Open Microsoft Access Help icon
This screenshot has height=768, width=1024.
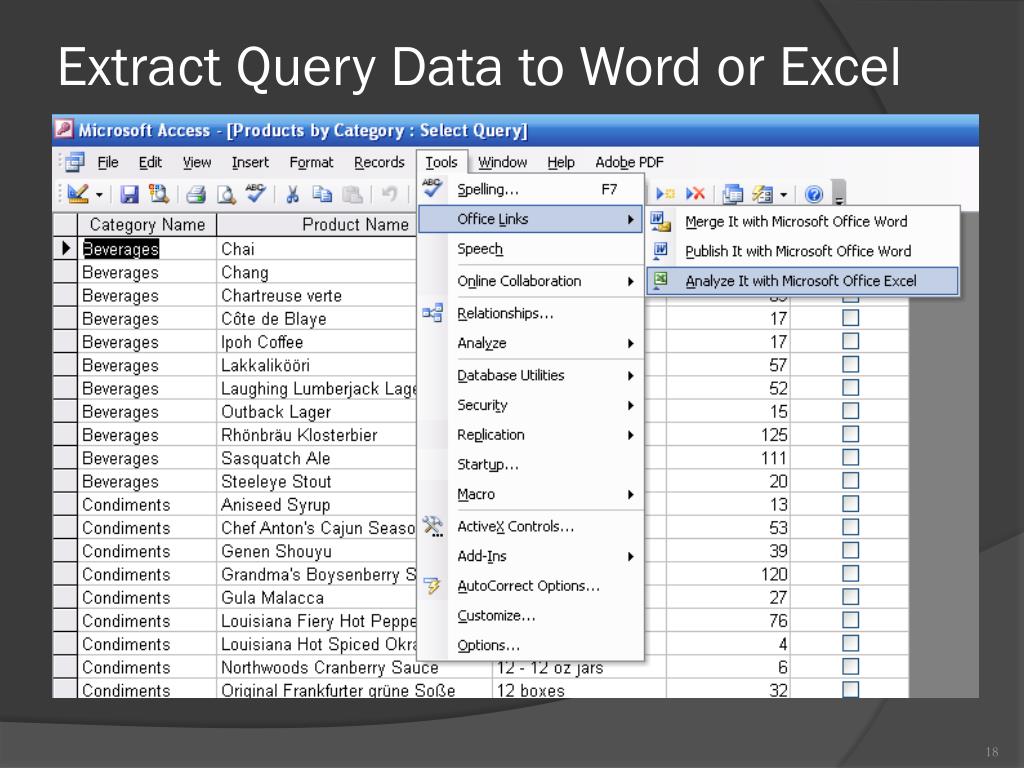pyautogui.click(x=813, y=194)
